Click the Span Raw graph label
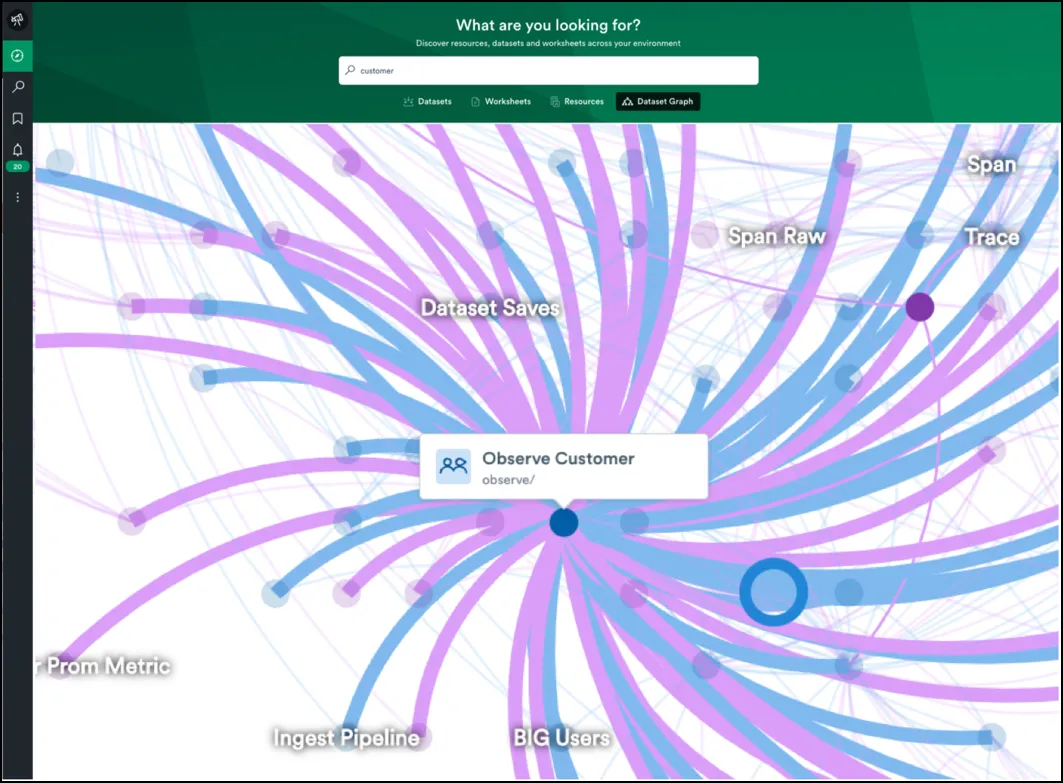The image size is (1063, 783). tap(776, 236)
